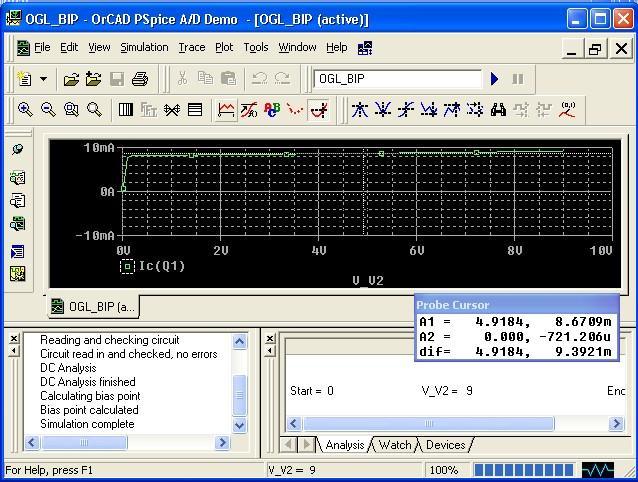The height and width of the screenshot is (482, 638).
Task: Open the Simulation menu
Action: 144,48
